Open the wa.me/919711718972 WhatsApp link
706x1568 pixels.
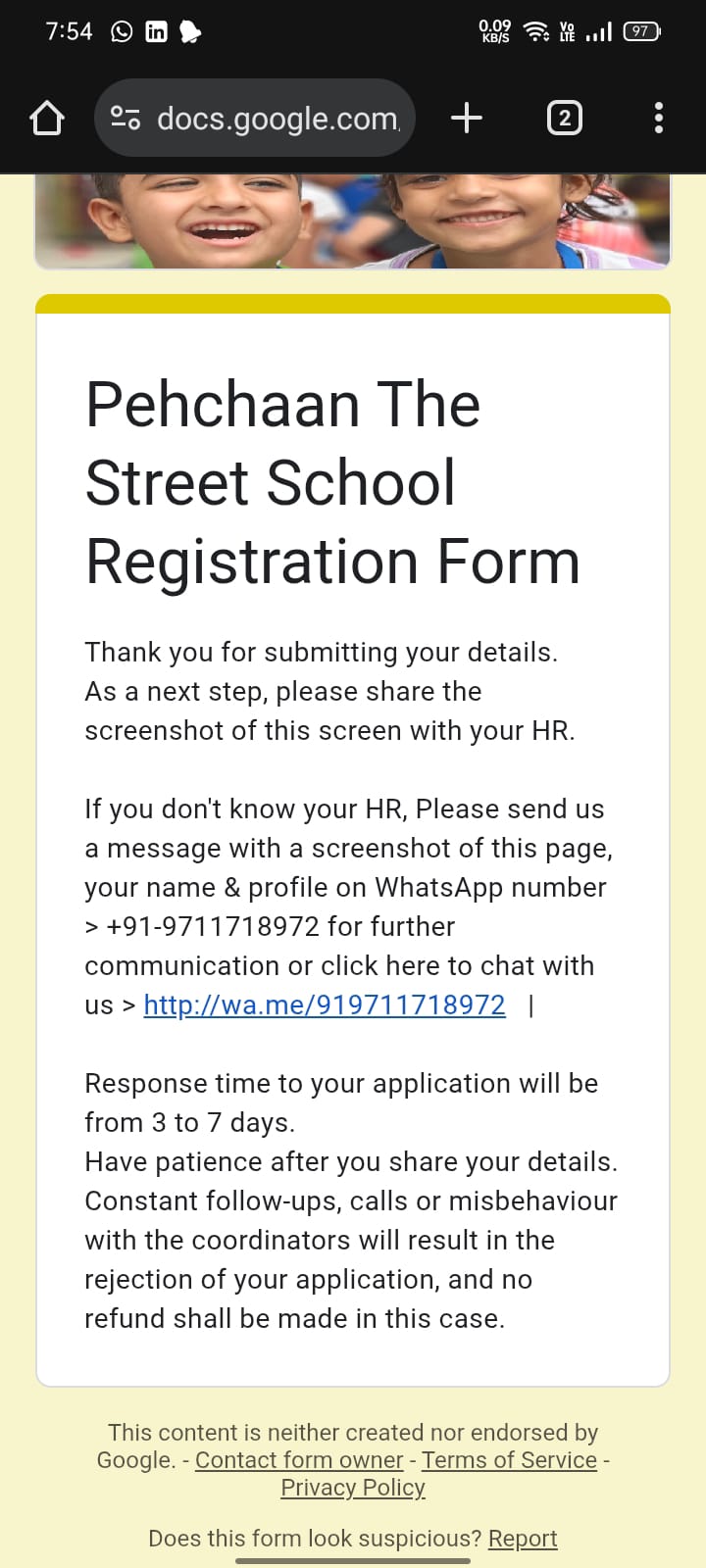[325, 1005]
